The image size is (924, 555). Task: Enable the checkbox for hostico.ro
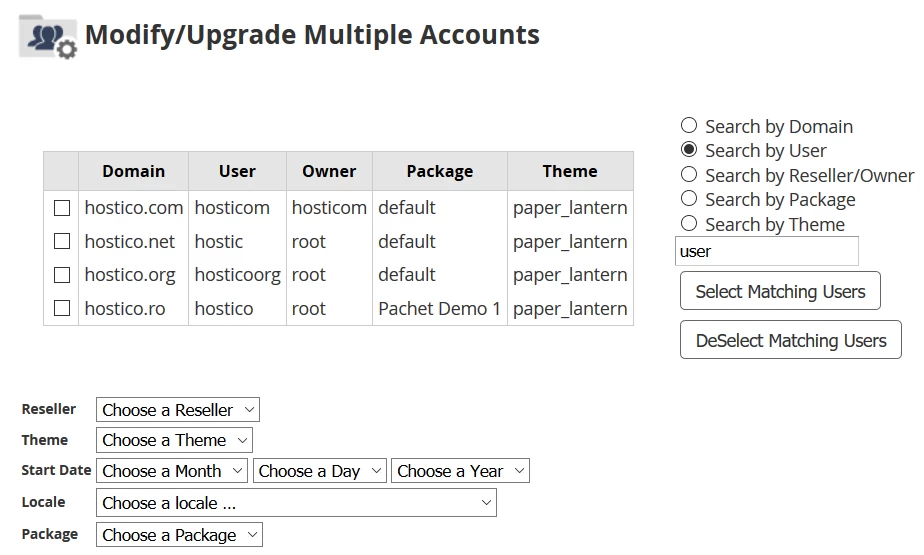click(62, 308)
